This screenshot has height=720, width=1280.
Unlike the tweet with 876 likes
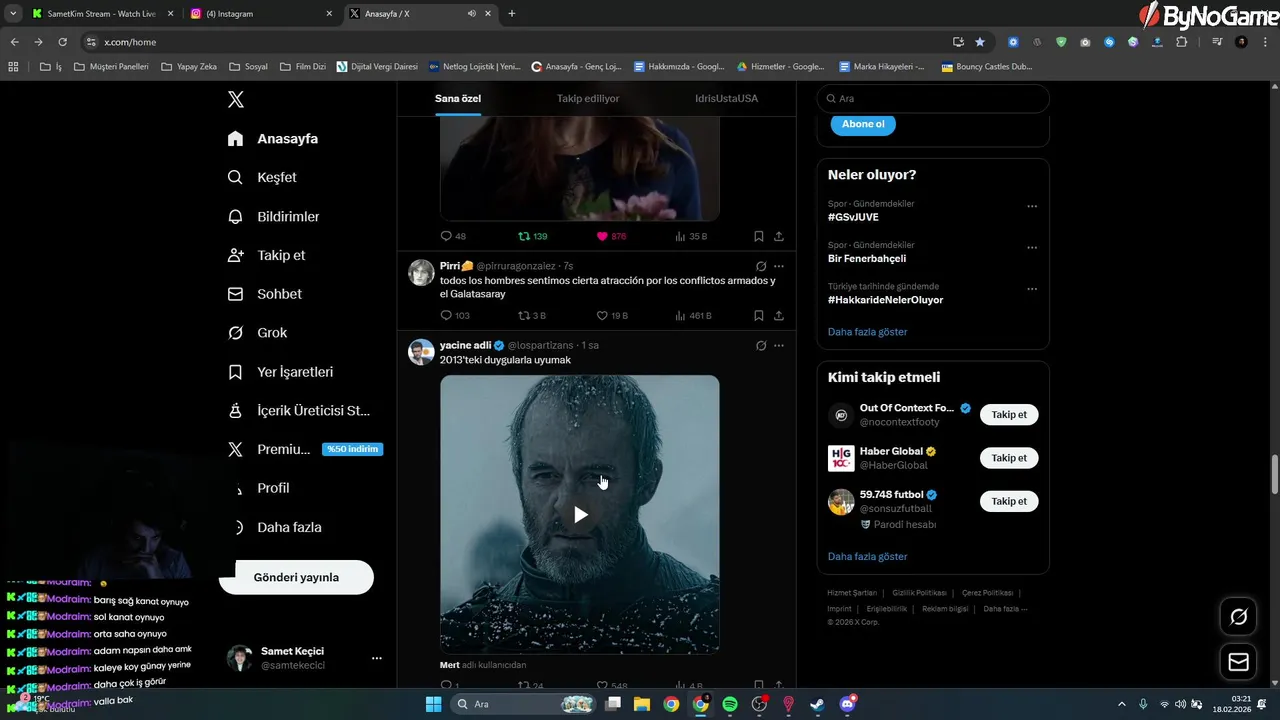611,236
